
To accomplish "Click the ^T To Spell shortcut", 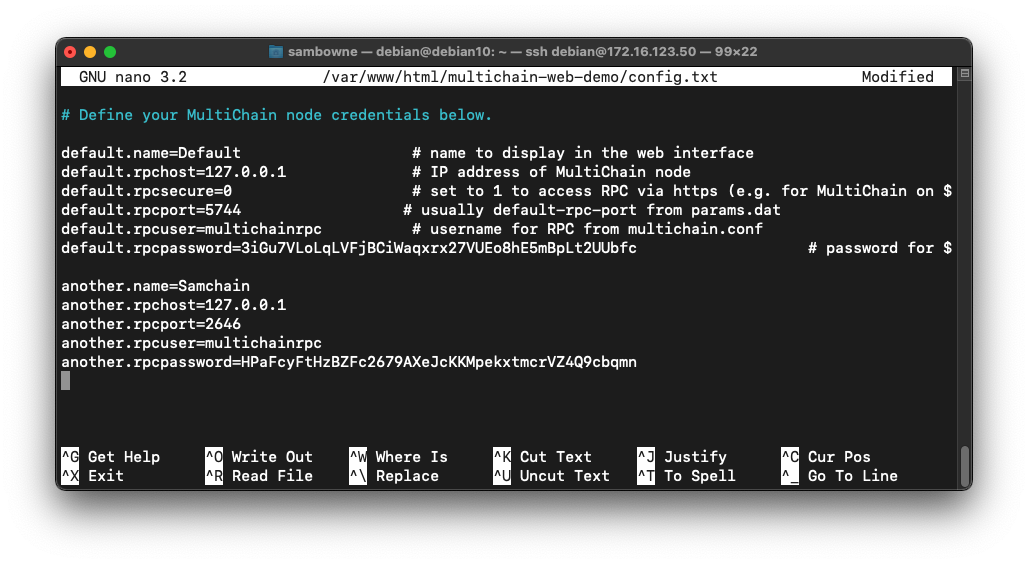I will coord(686,475).
